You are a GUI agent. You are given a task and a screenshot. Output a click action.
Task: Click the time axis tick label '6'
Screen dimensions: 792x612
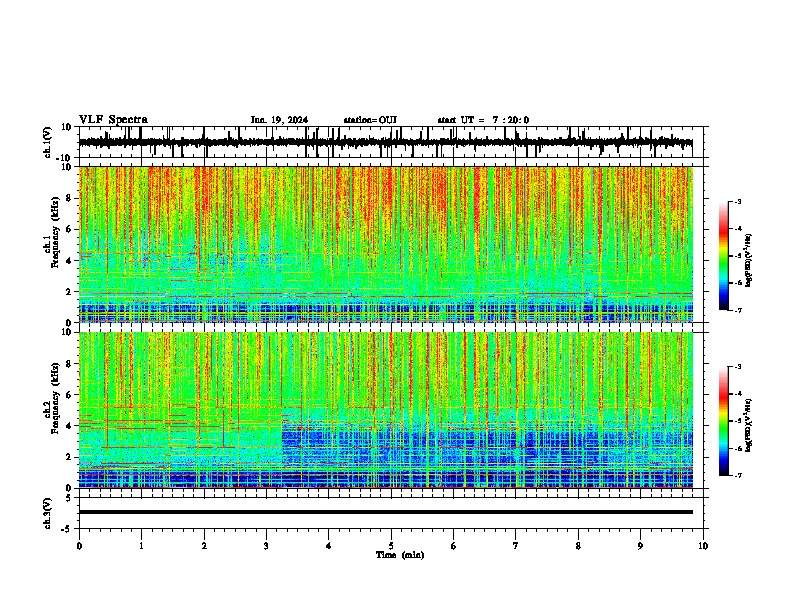tap(454, 546)
